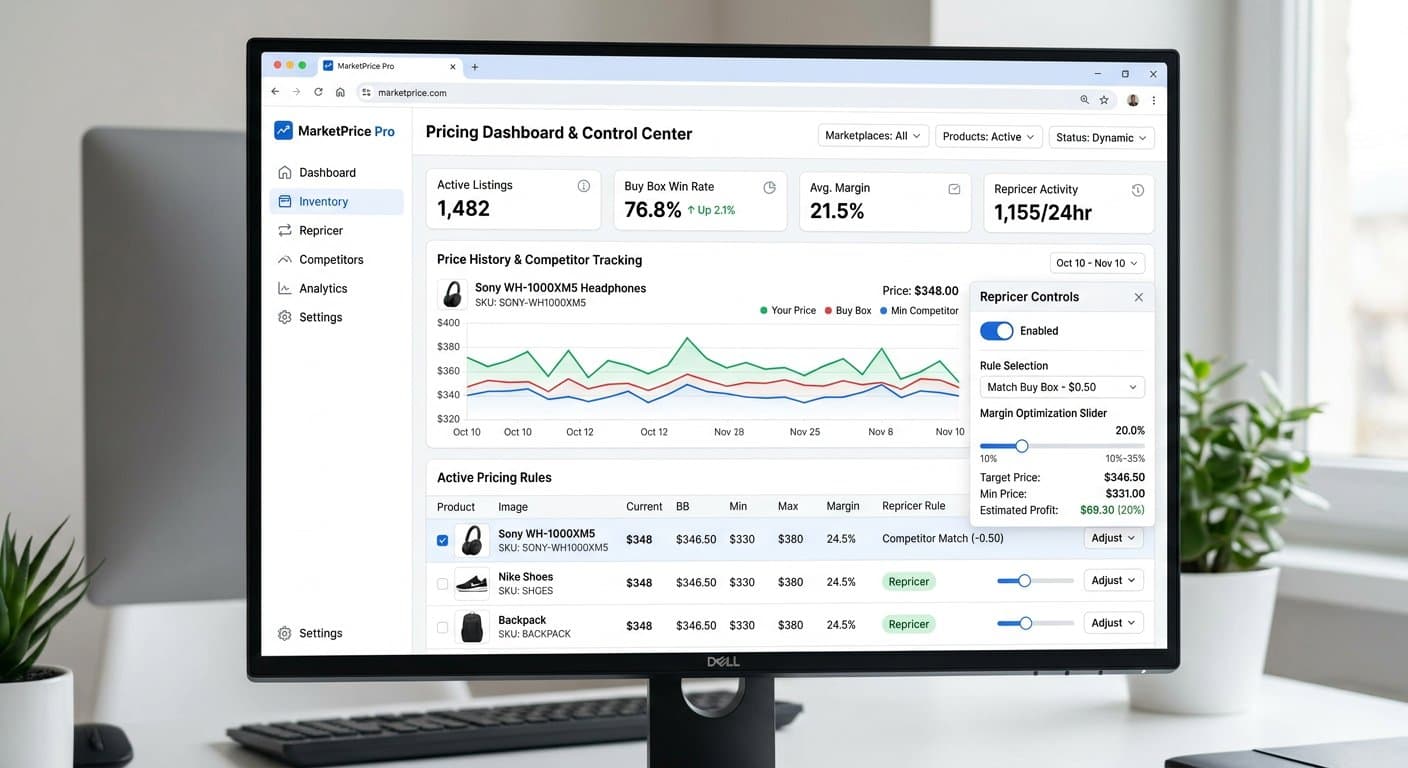The width and height of the screenshot is (1408, 768).
Task: Bookmark the page with the star icon
Action: pos(1104,100)
